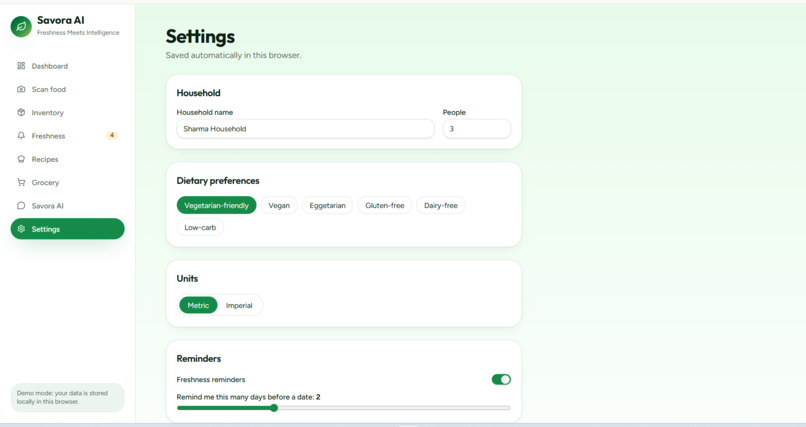Go to Scan food
This screenshot has height=427, width=806.
click(x=67, y=89)
